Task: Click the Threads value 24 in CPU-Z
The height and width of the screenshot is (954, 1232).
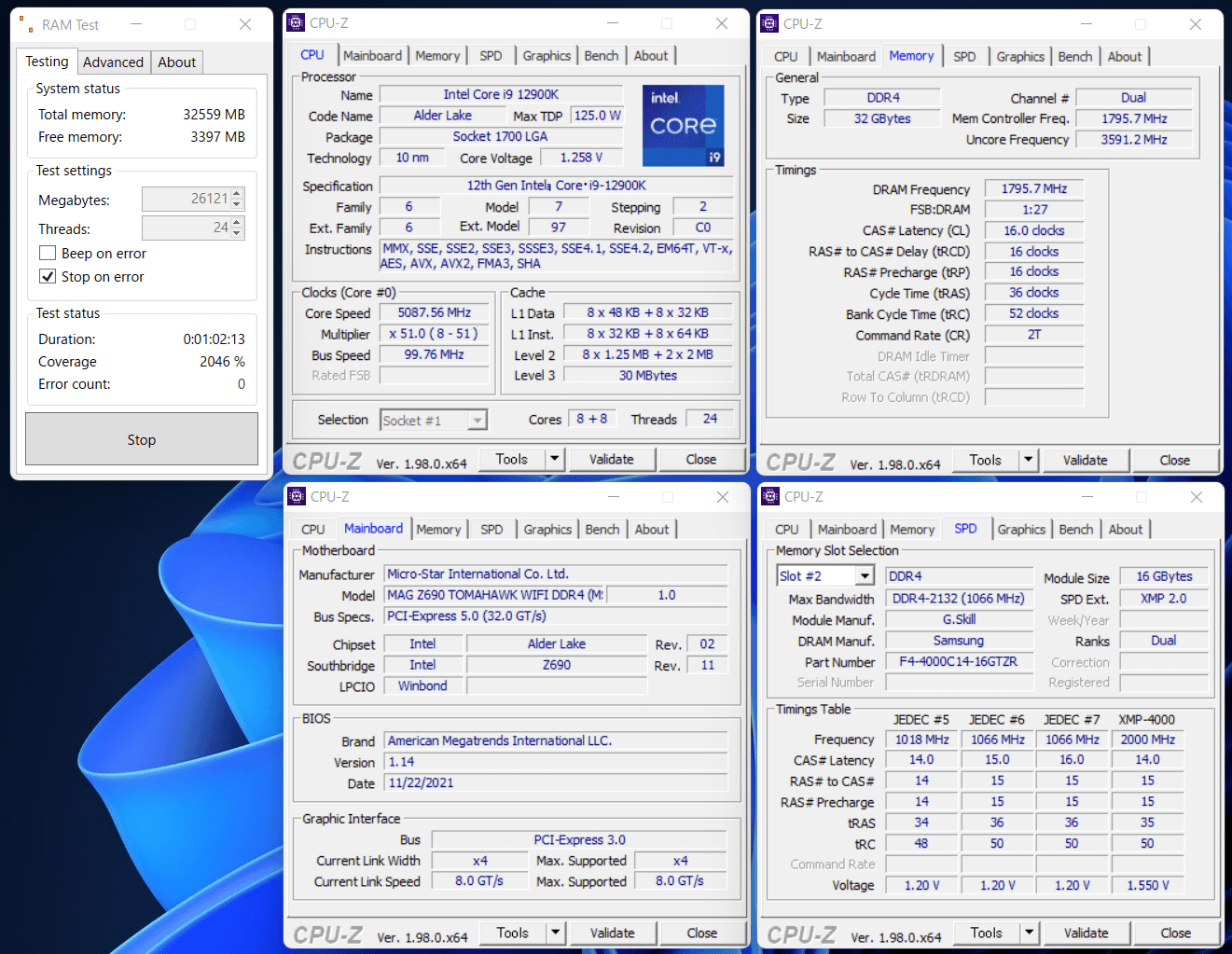Action: [710, 419]
